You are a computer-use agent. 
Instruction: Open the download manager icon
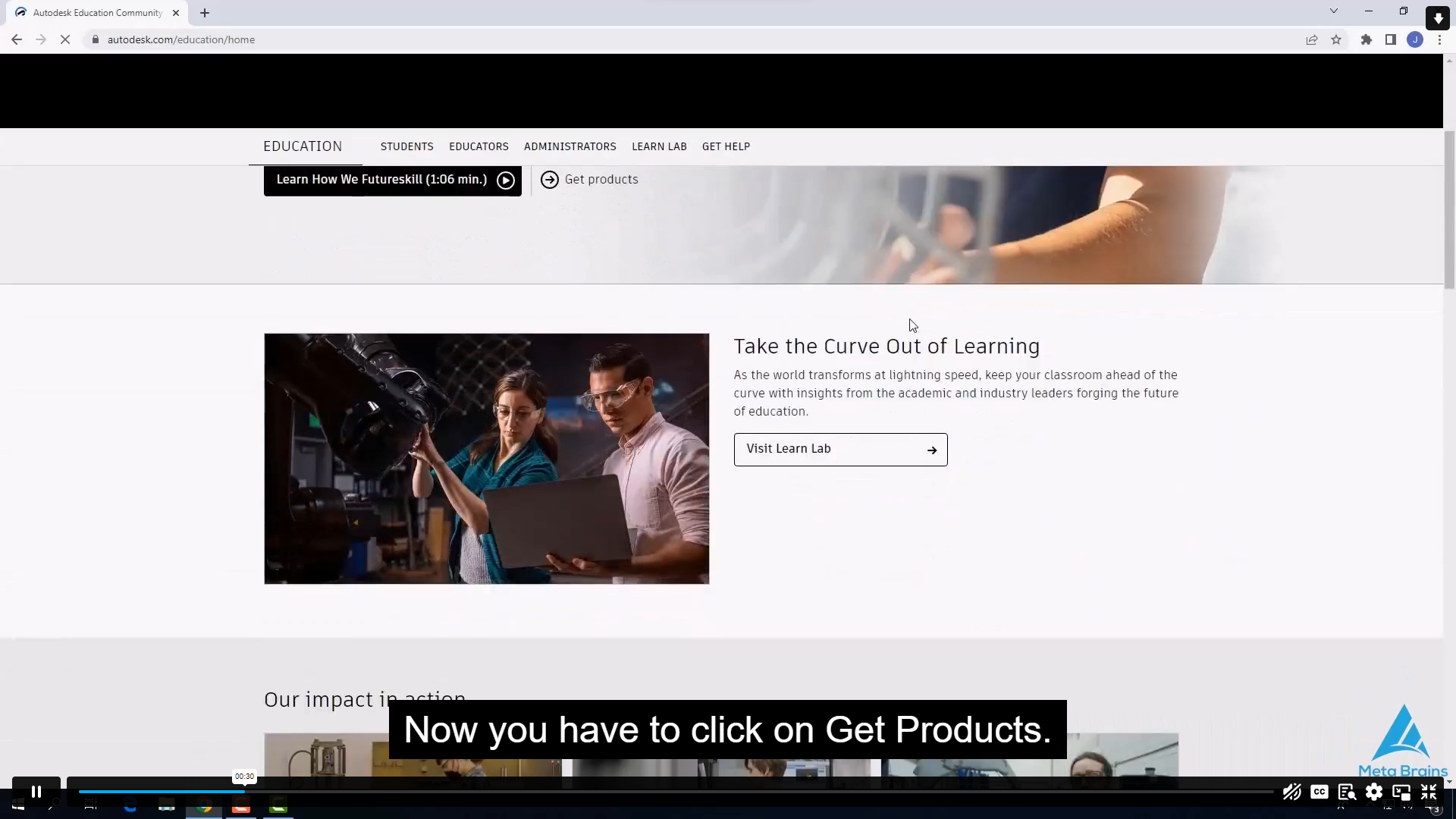[1438, 17]
